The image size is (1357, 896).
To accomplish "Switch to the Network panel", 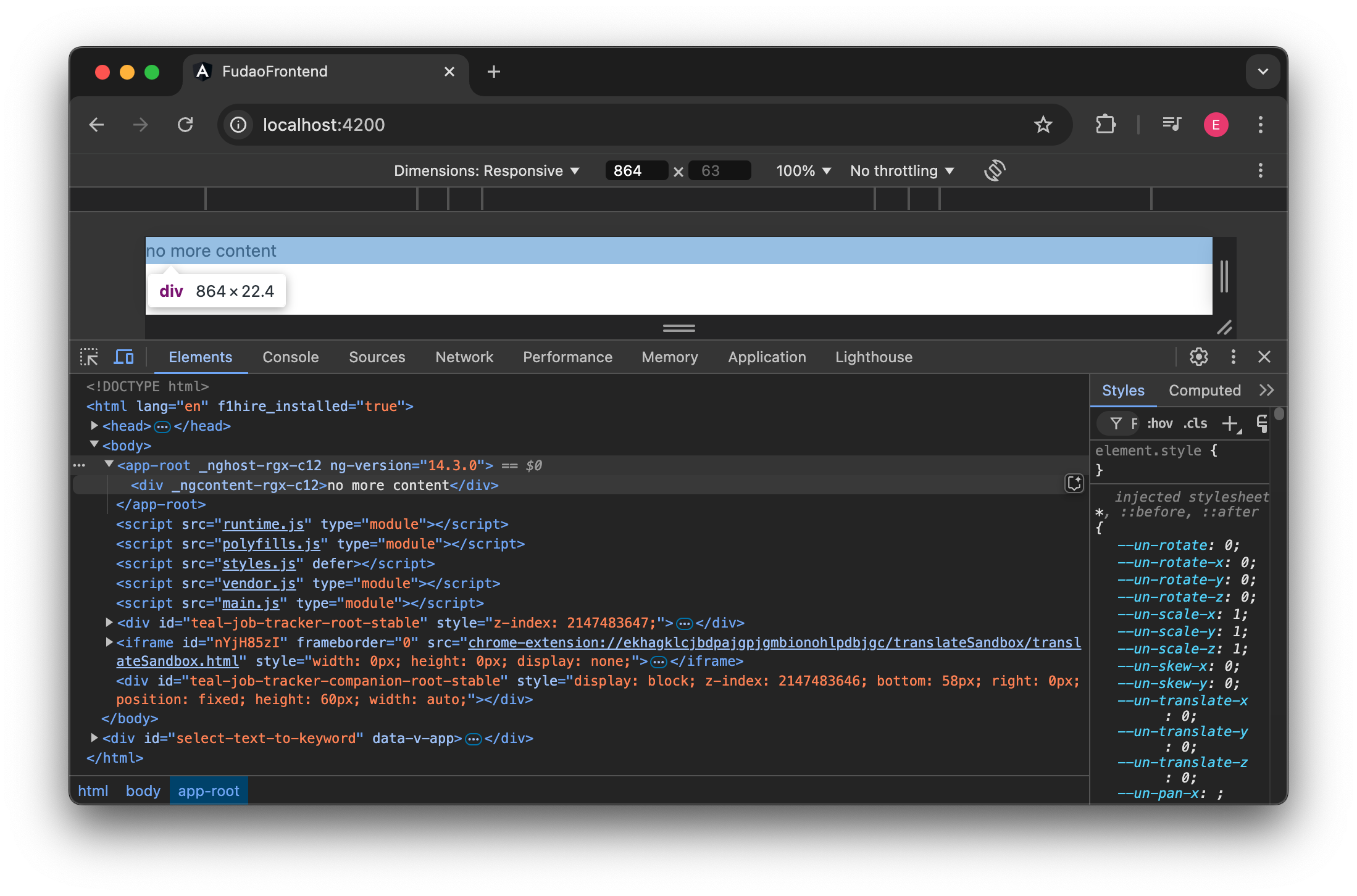I will click(x=464, y=357).
